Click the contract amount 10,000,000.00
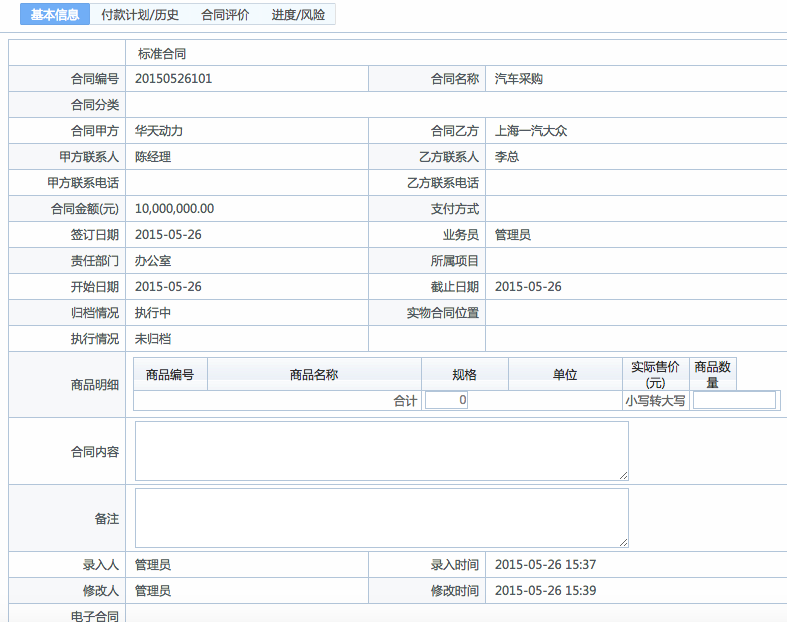 click(x=174, y=209)
